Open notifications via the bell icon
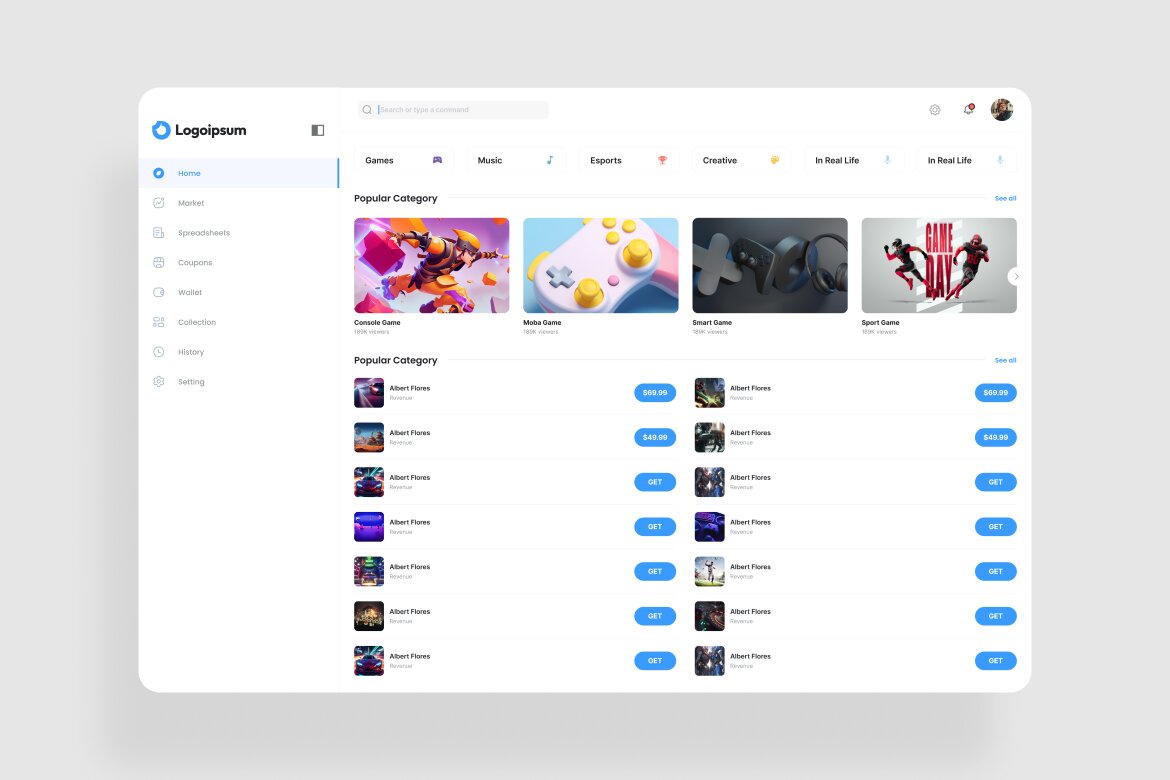The image size is (1170, 780). click(967, 110)
